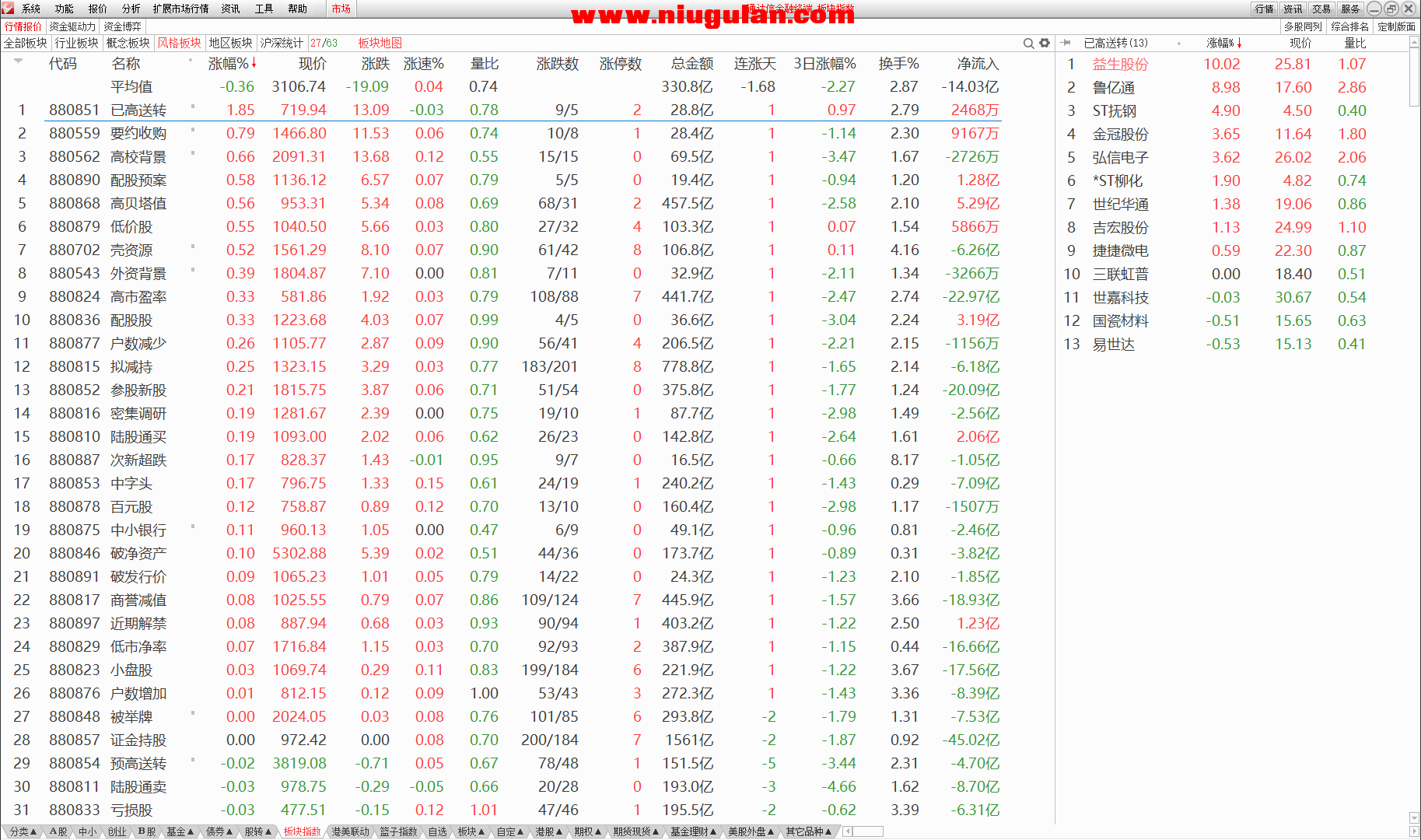This screenshot has height=840, width=1421.
Task: Click the search magnifier icon
Action: tap(1028, 44)
